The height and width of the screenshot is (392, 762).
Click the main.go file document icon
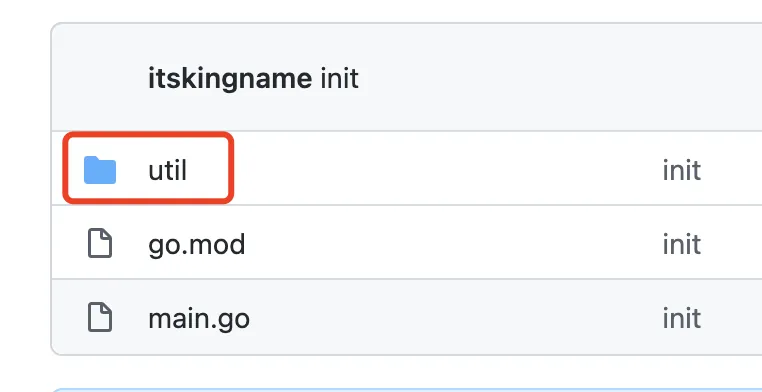(x=100, y=318)
